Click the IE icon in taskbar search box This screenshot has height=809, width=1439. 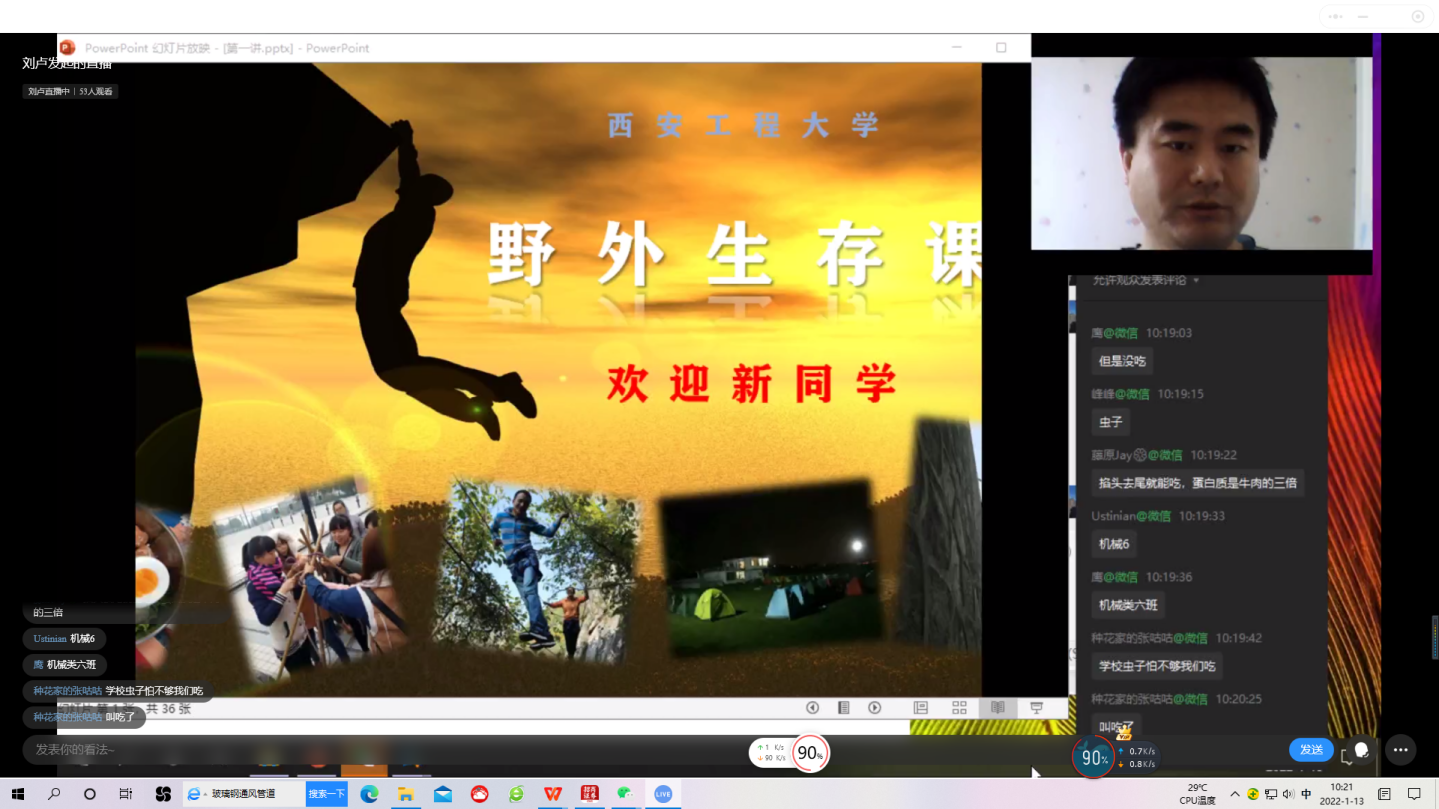coord(194,794)
